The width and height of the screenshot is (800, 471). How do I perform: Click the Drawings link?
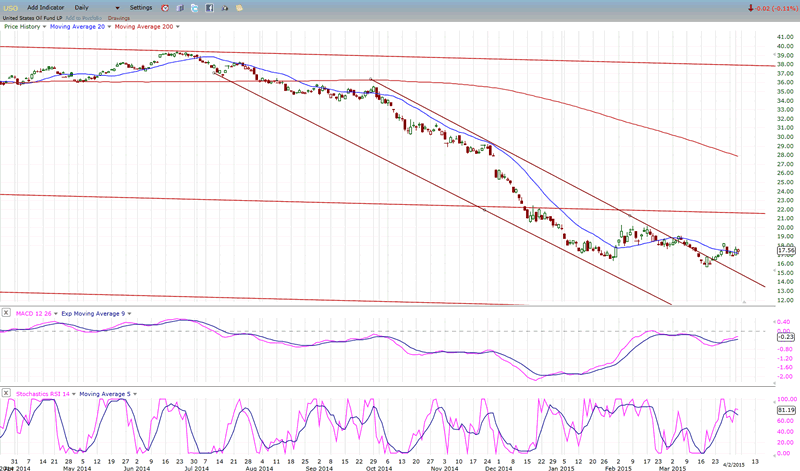(x=118, y=17)
